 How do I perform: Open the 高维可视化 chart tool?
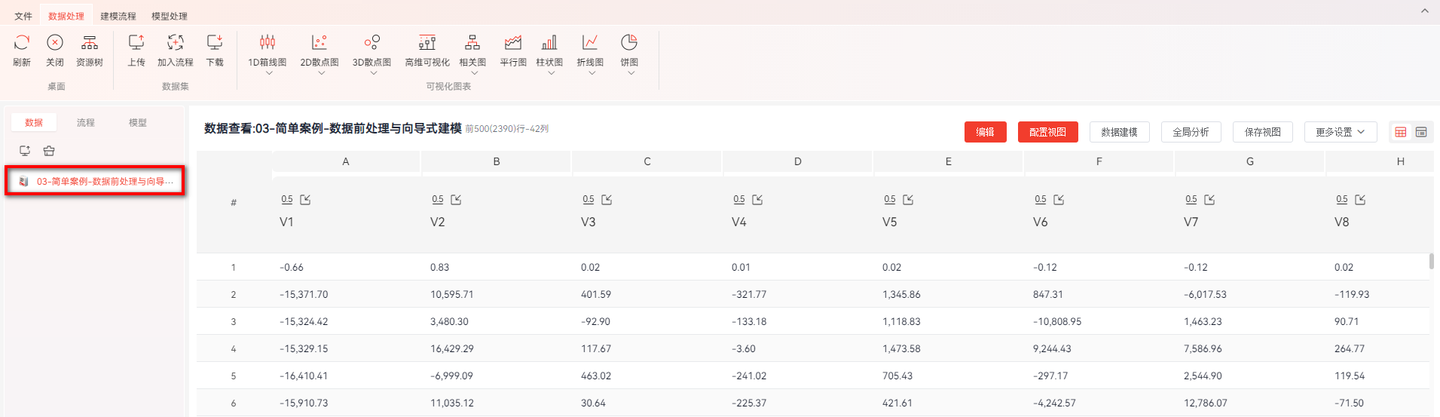(427, 42)
